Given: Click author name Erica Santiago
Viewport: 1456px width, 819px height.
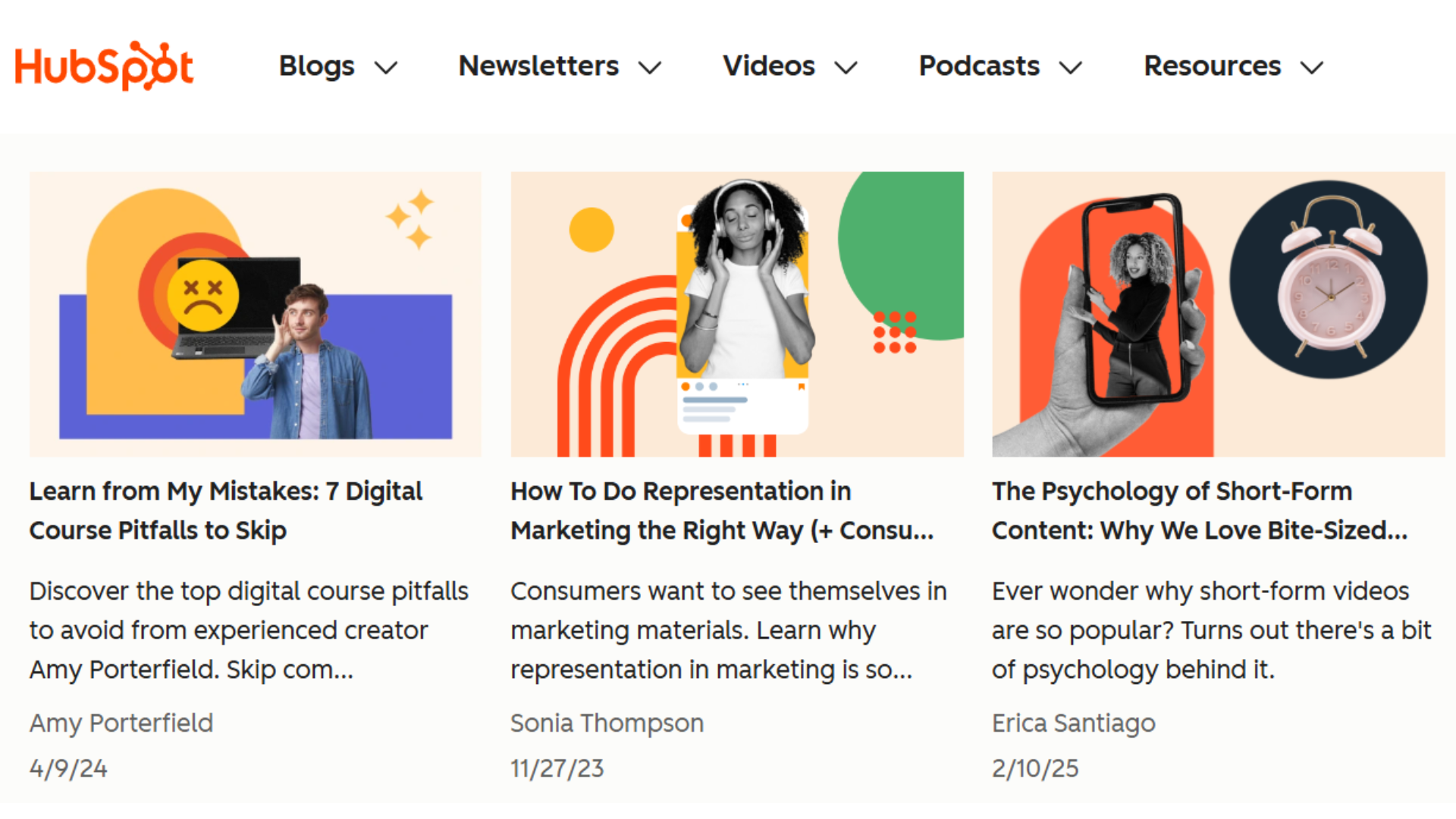Looking at the screenshot, I should [x=1073, y=723].
